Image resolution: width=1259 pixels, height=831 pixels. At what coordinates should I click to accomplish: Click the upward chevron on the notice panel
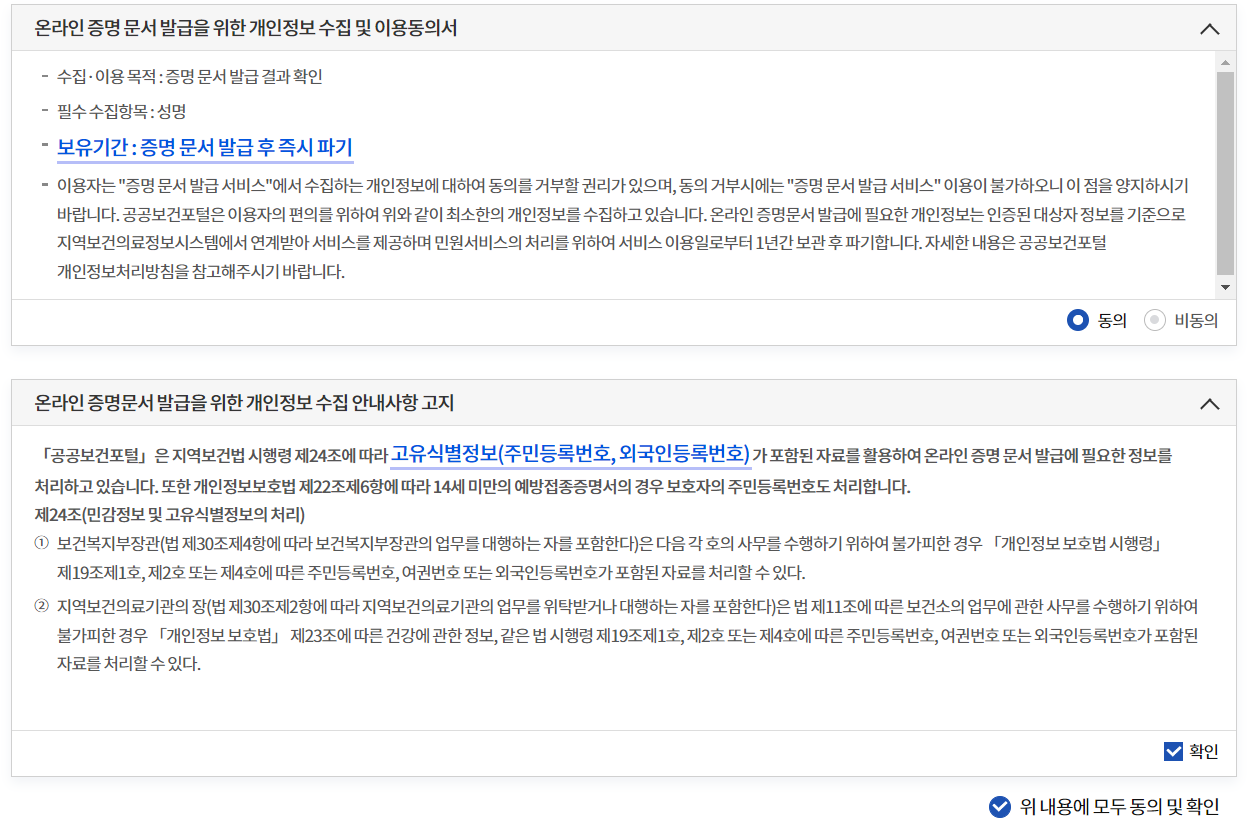[x=1210, y=405]
